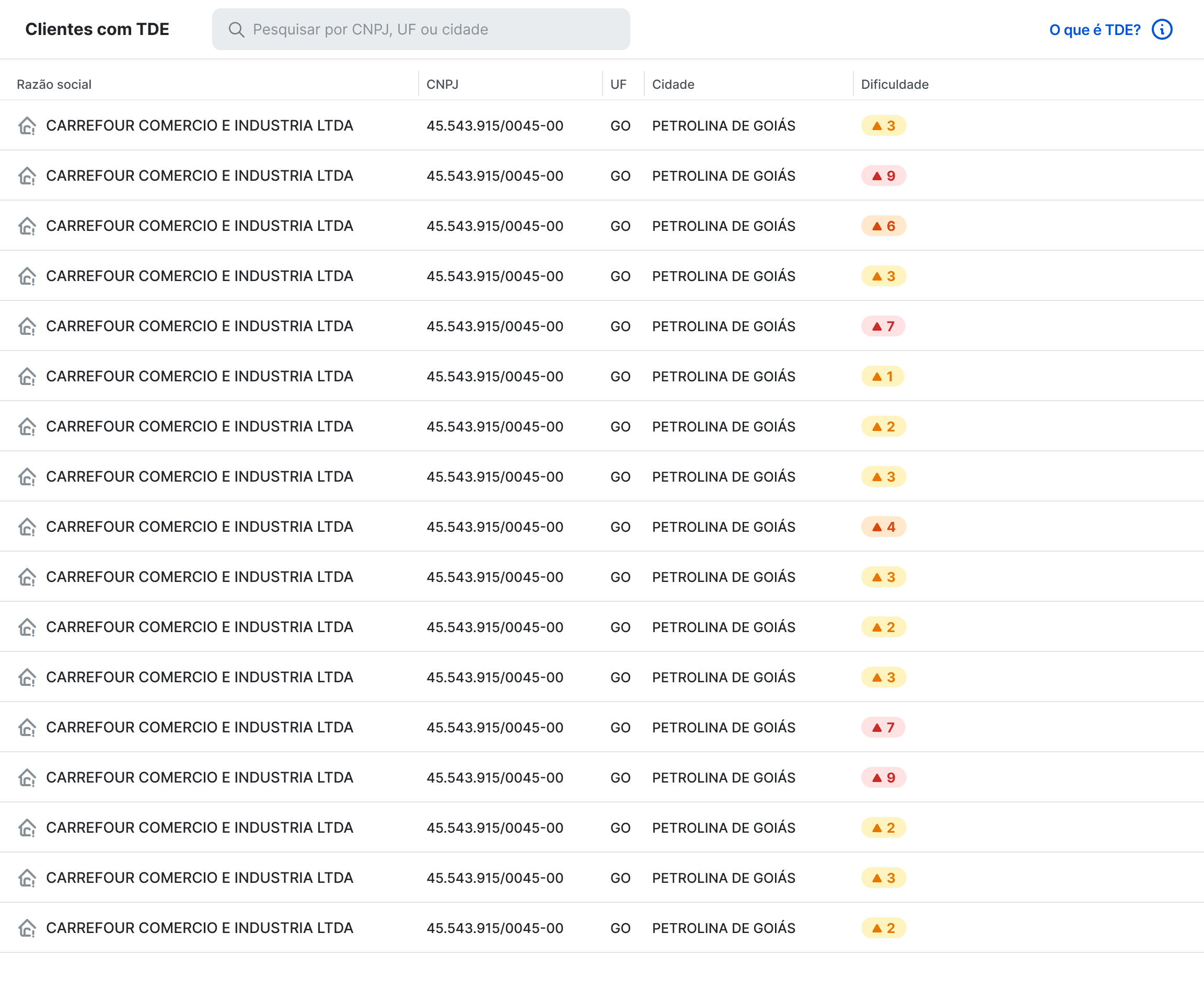This screenshot has height=1003, width=1204.
Task: Click the orange difficulty 4 badge
Action: coord(884,527)
